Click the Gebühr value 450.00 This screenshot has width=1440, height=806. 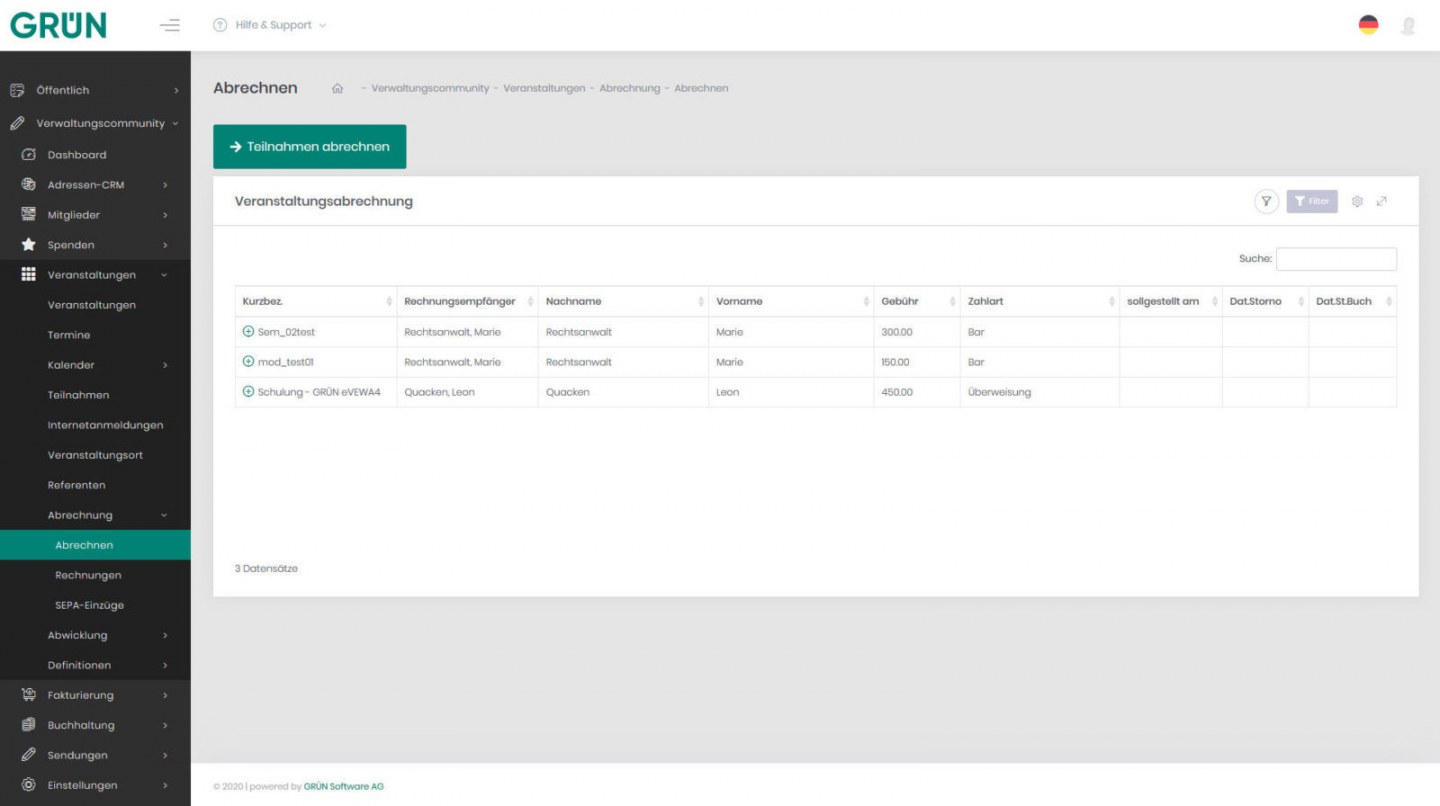[897, 392]
